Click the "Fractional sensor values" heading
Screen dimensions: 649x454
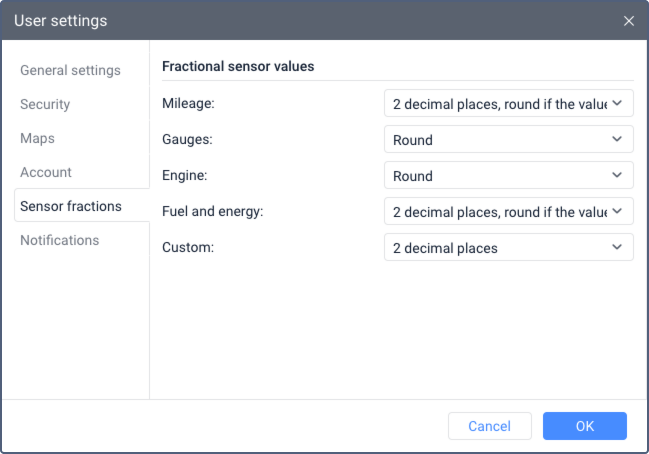click(x=238, y=67)
